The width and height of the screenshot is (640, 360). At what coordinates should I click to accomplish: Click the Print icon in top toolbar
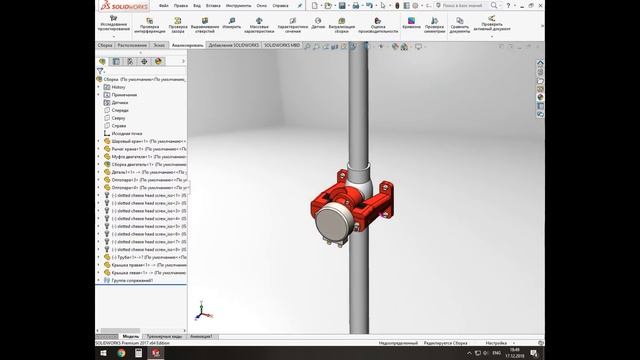[x=356, y=6]
